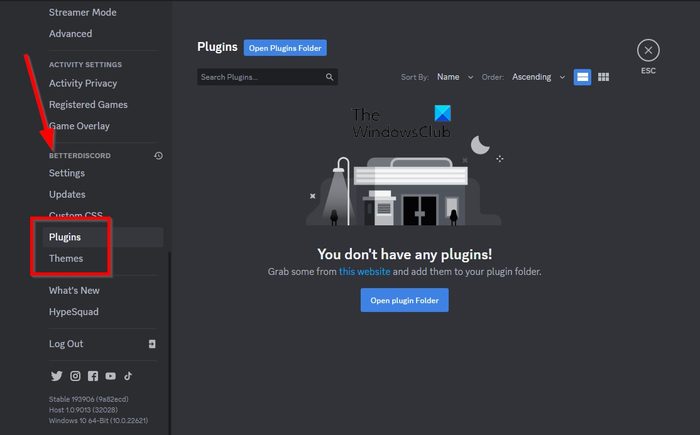Go to Game Overlay settings

(79, 126)
